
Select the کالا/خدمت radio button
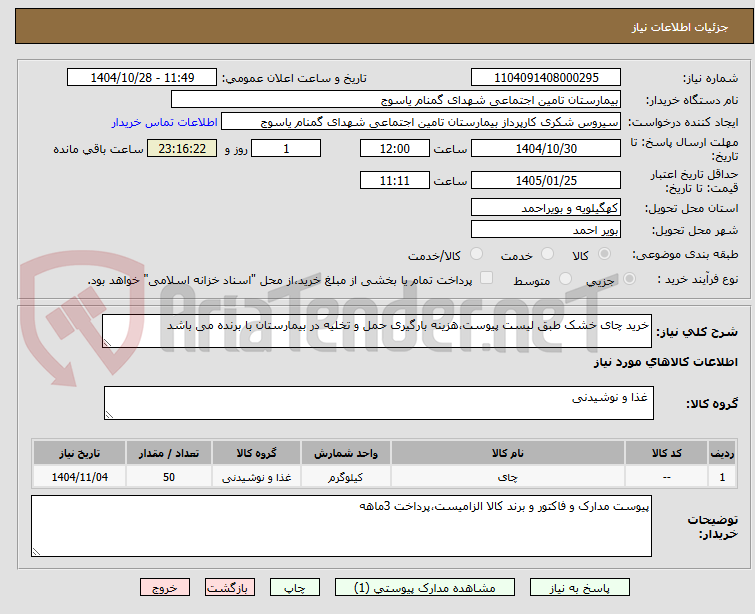click(x=476, y=253)
